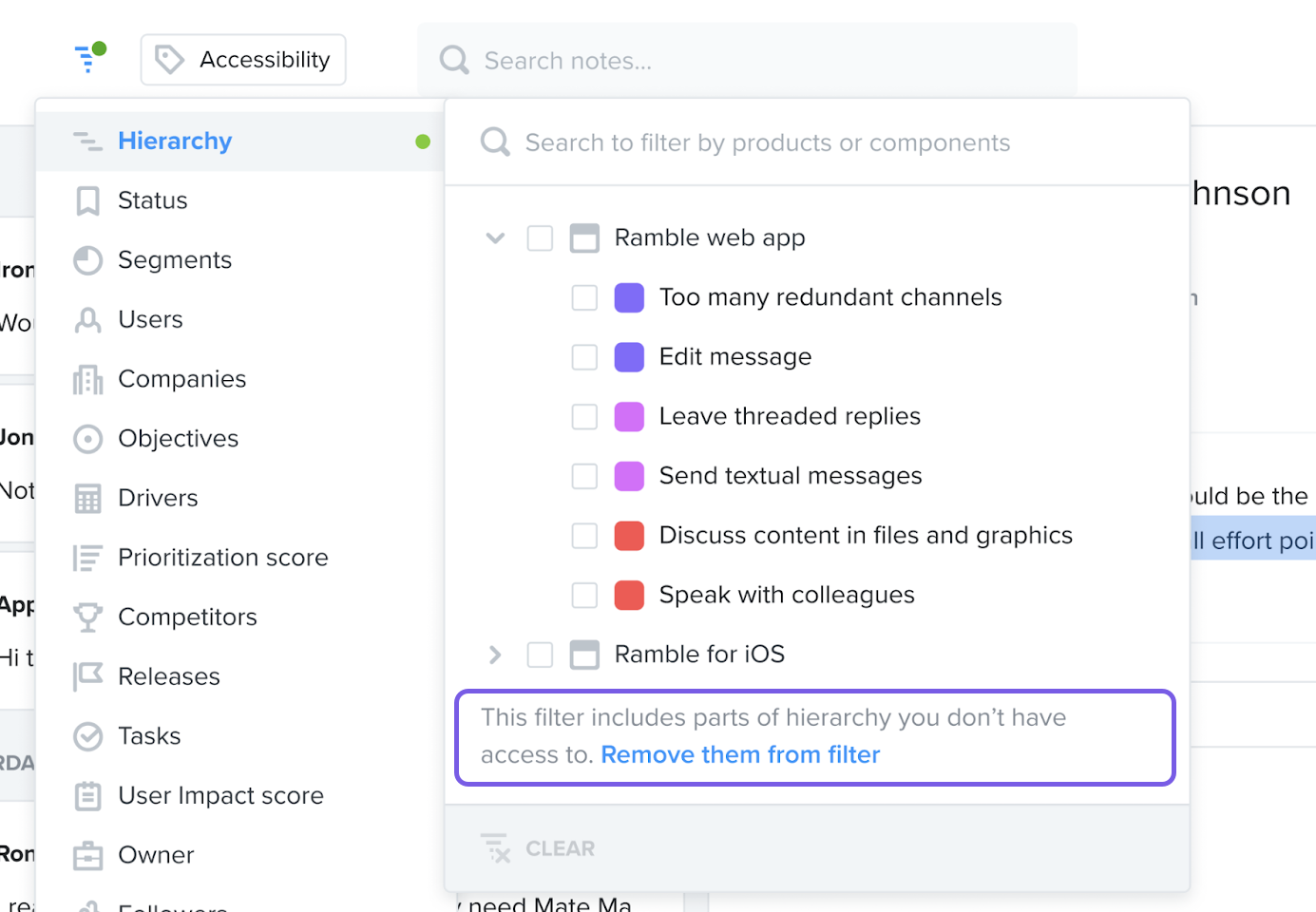
Task: Click the Drivers grid icon
Action: (87, 499)
